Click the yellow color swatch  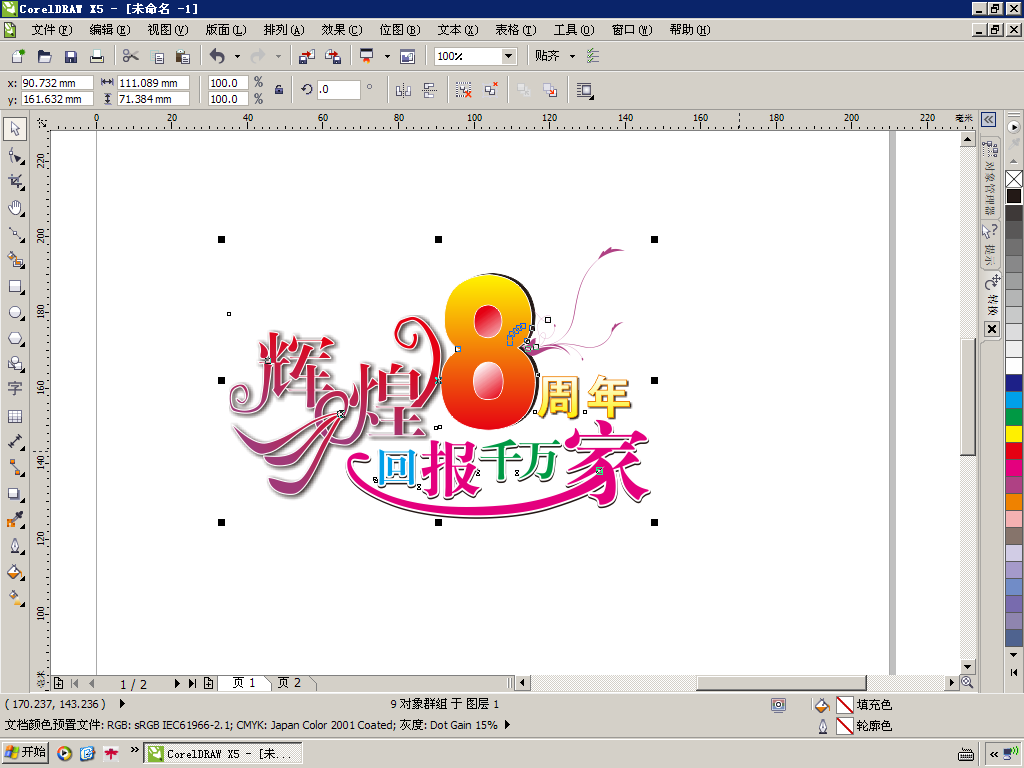click(x=1014, y=434)
